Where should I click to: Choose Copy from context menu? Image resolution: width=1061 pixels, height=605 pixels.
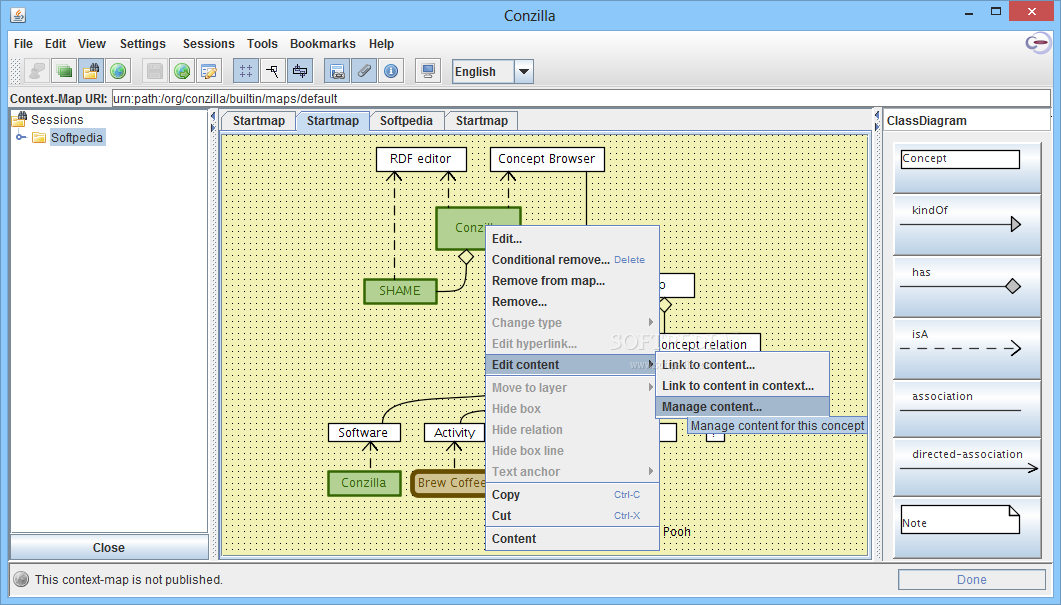(x=572, y=495)
